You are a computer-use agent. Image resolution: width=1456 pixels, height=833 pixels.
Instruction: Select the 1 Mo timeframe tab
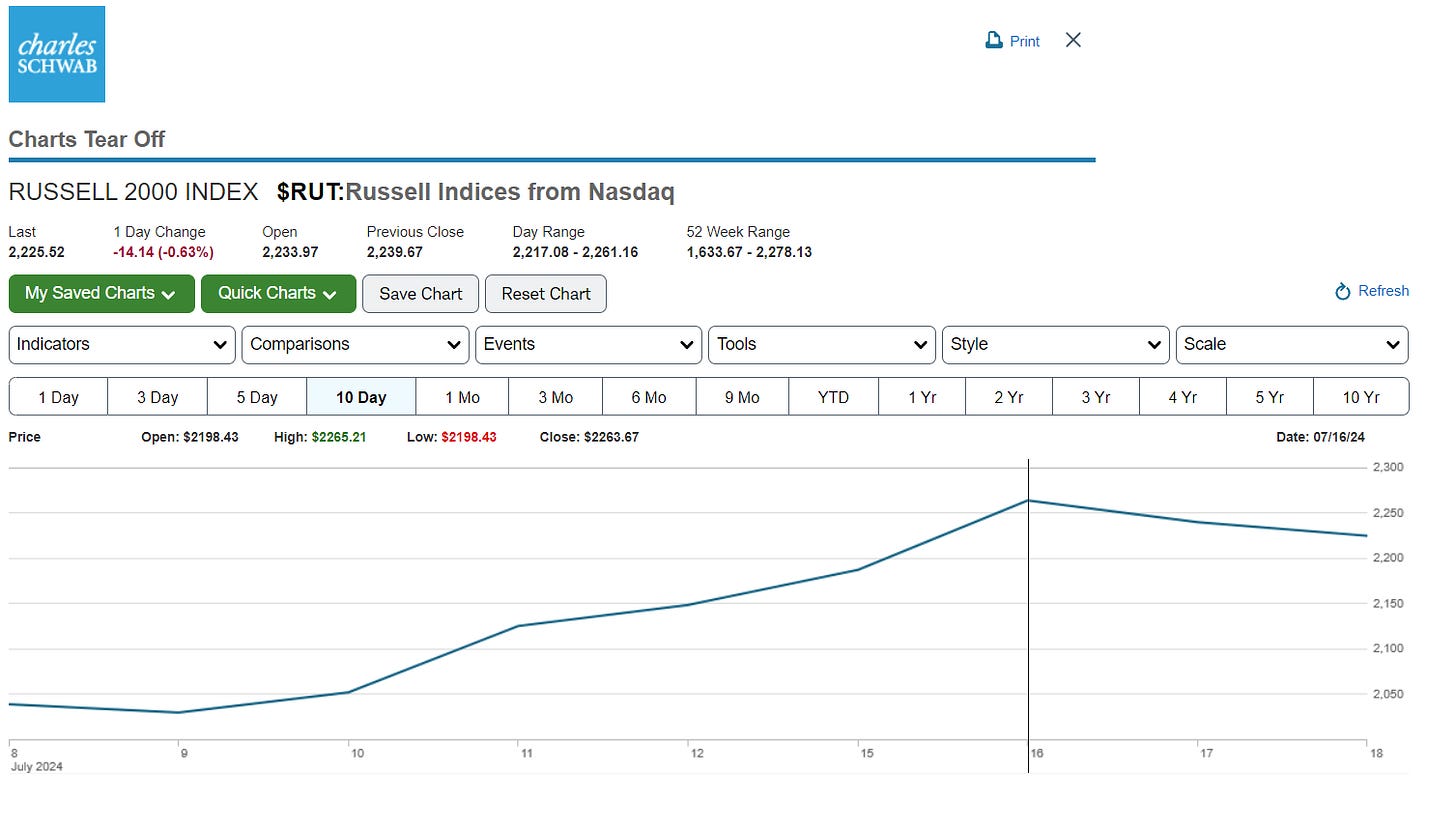coord(462,397)
